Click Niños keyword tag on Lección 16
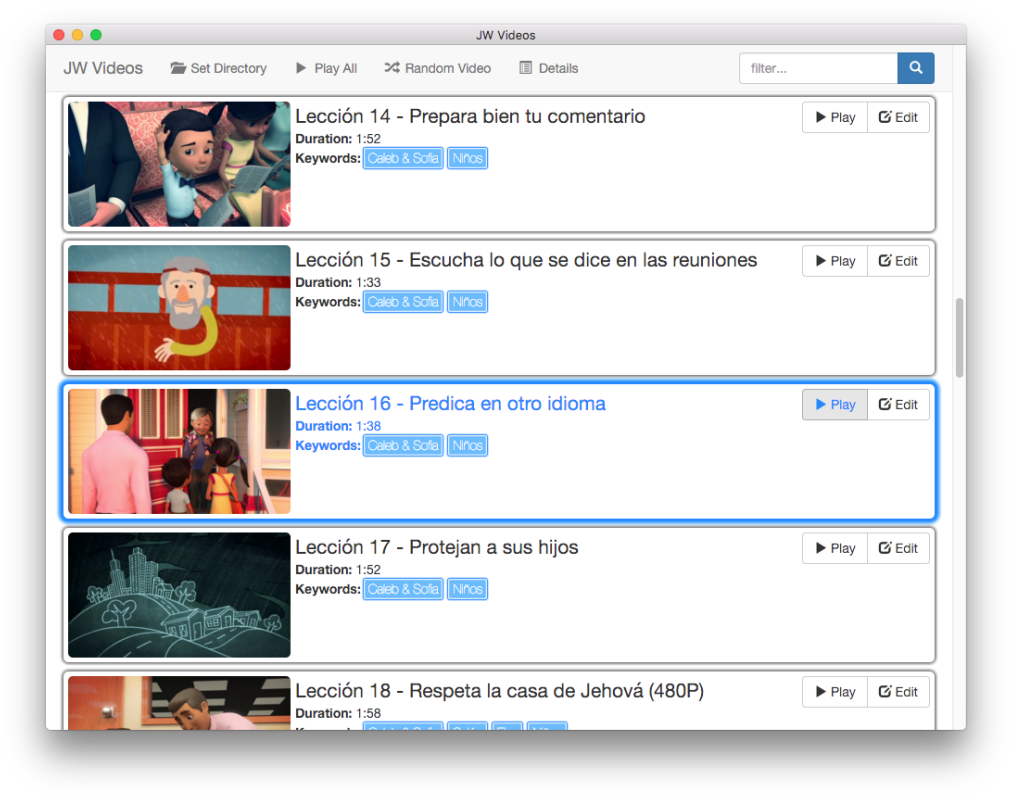 pyautogui.click(x=467, y=446)
